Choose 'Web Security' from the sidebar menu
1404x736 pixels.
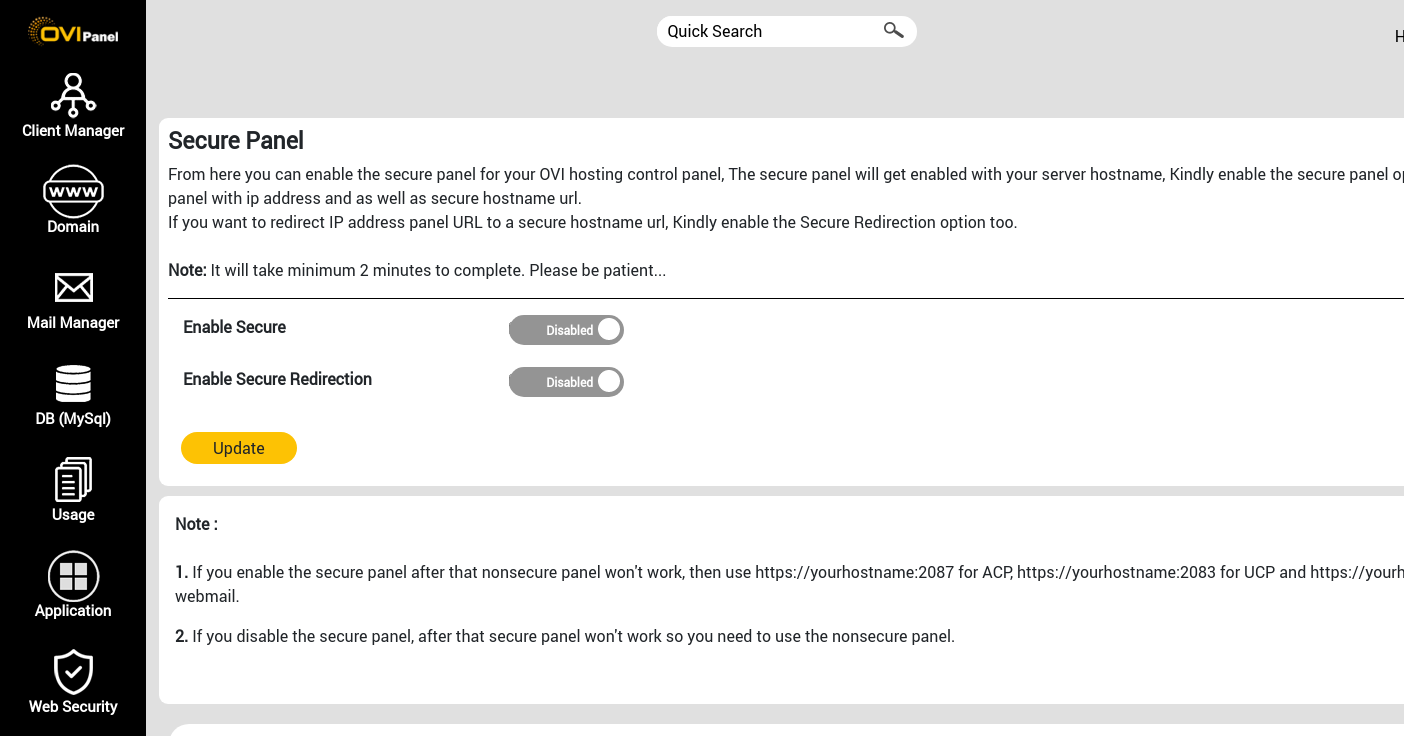tap(73, 706)
